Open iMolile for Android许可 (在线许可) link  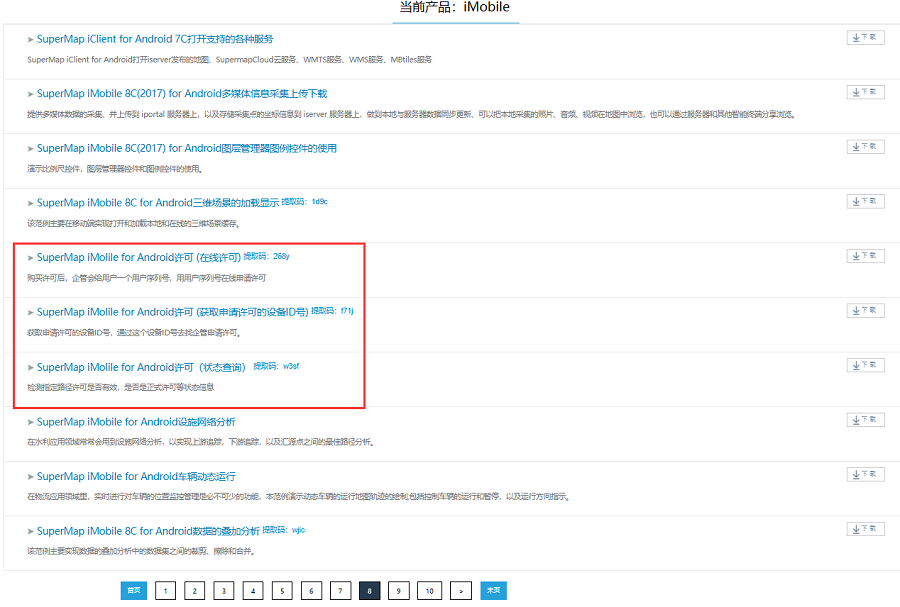click(139, 257)
